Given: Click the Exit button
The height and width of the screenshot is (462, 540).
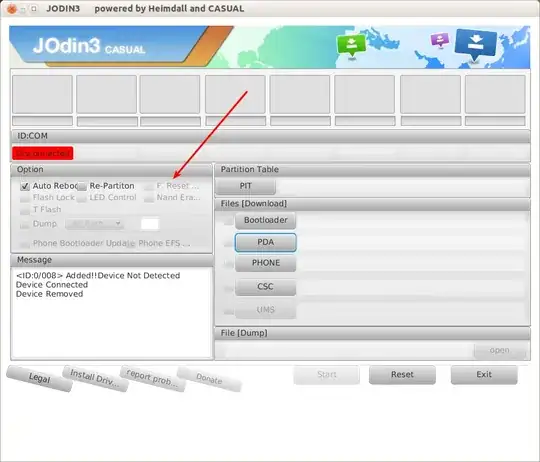Looking at the screenshot, I should click(484, 375).
